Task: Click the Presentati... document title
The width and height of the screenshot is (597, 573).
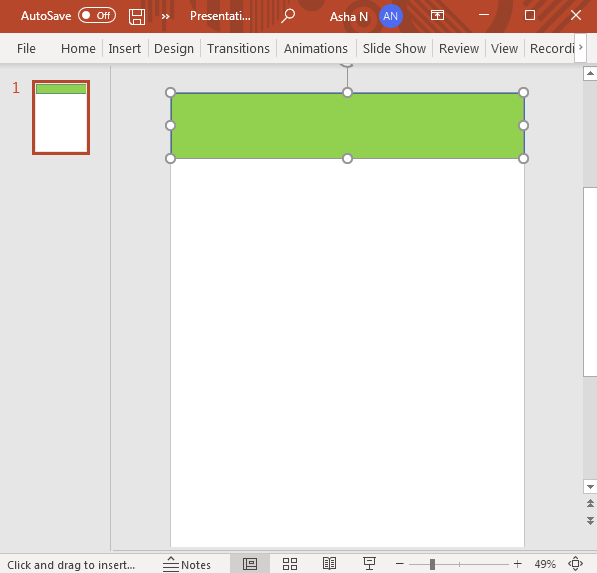Action: (220, 16)
